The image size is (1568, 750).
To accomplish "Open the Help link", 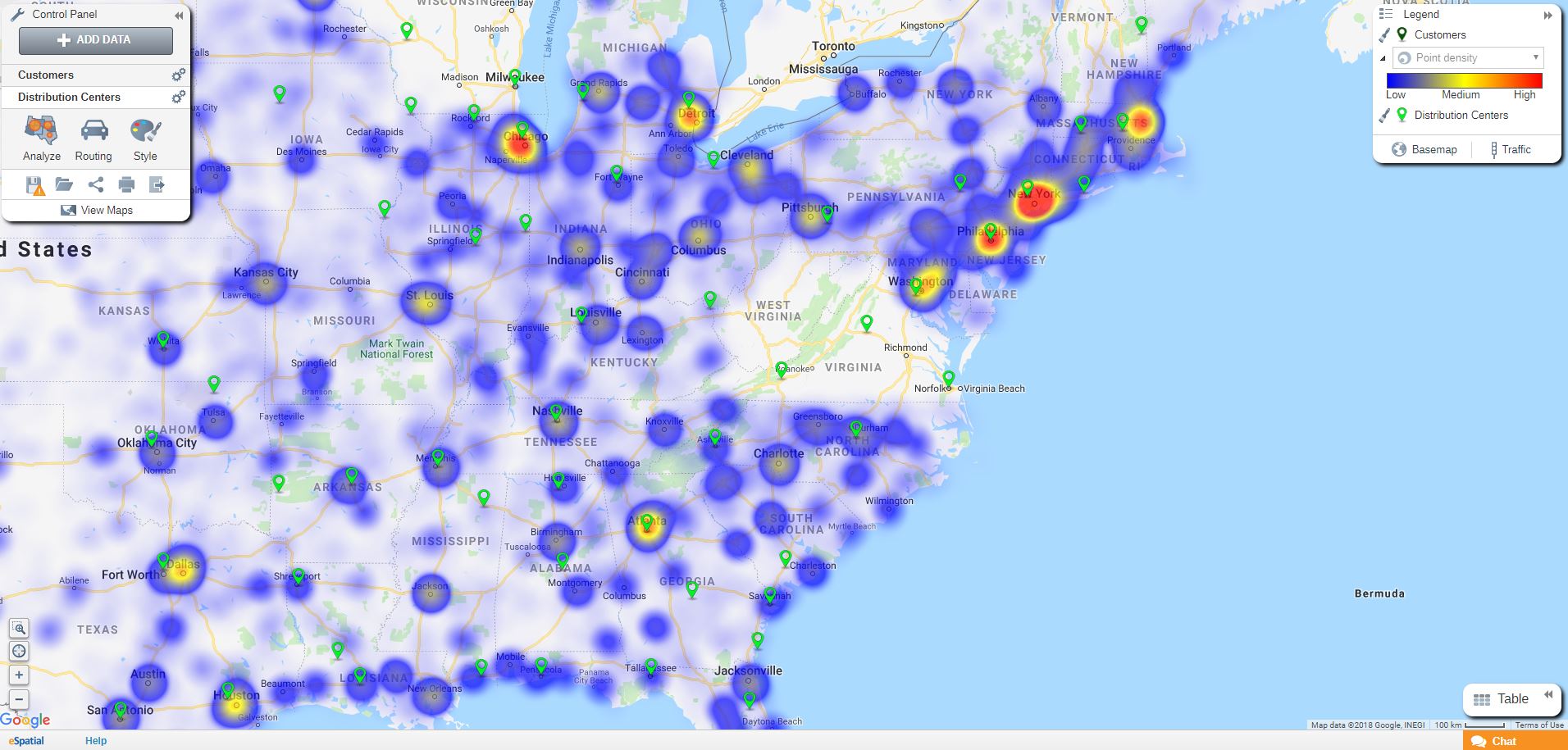I will point(95,740).
